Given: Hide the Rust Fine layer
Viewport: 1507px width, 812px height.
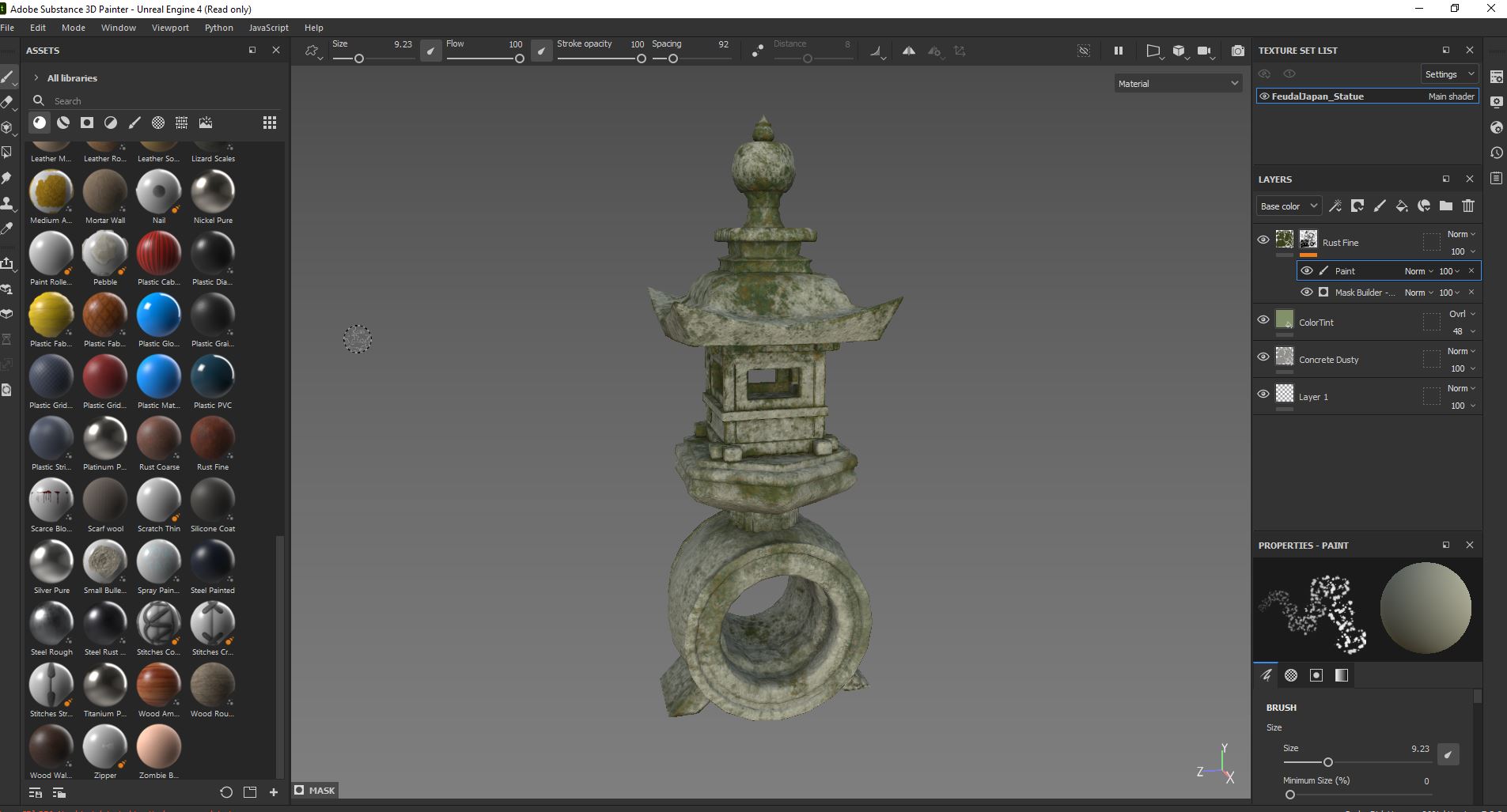Looking at the screenshot, I should point(1263,240).
